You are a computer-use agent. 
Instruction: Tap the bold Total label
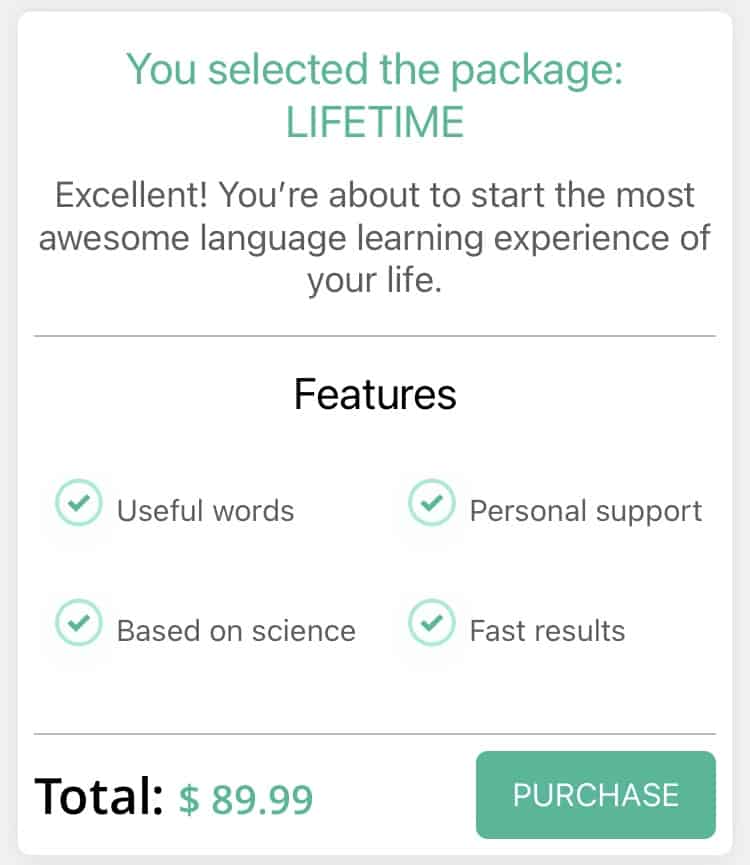tap(98, 796)
